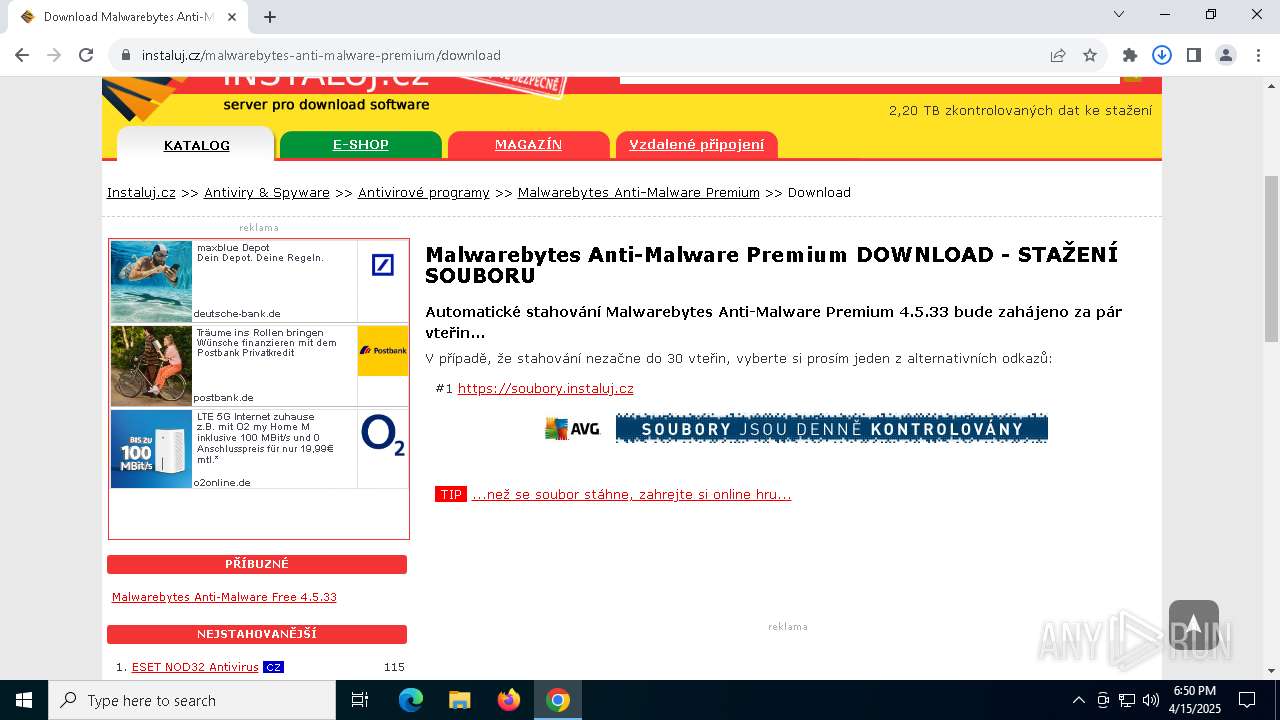Share this page icon in address bar
1280x720 pixels.
[x=1058, y=55]
